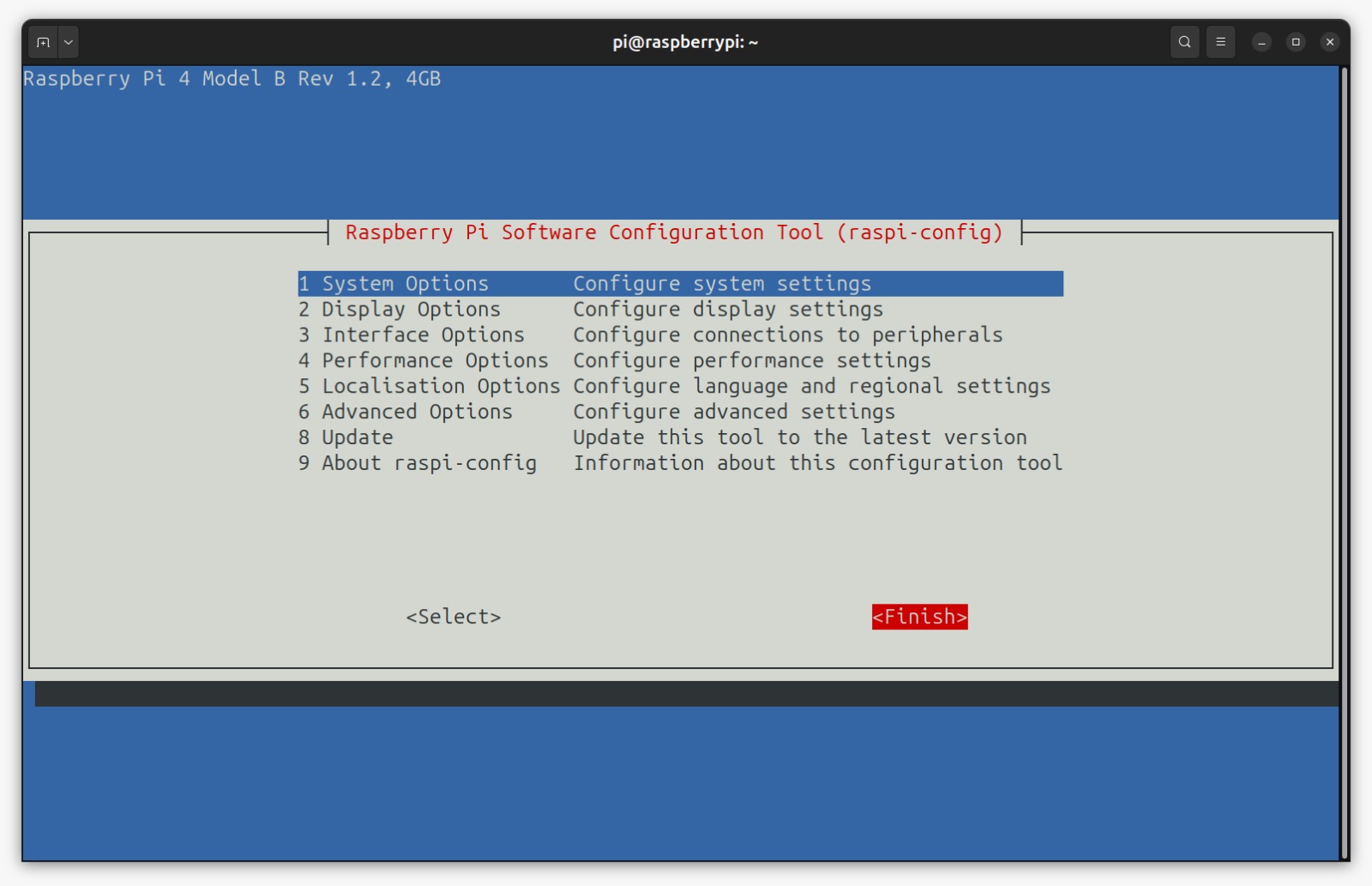Activate the <Select> button
The image size is (1372, 886).
pyautogui.click(x=454, y=617)
